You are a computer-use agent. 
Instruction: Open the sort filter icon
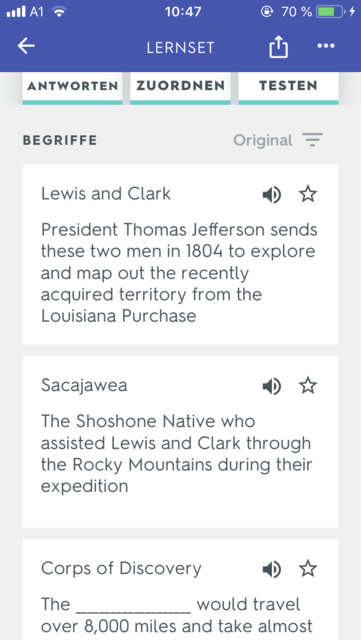pos(312,140)
